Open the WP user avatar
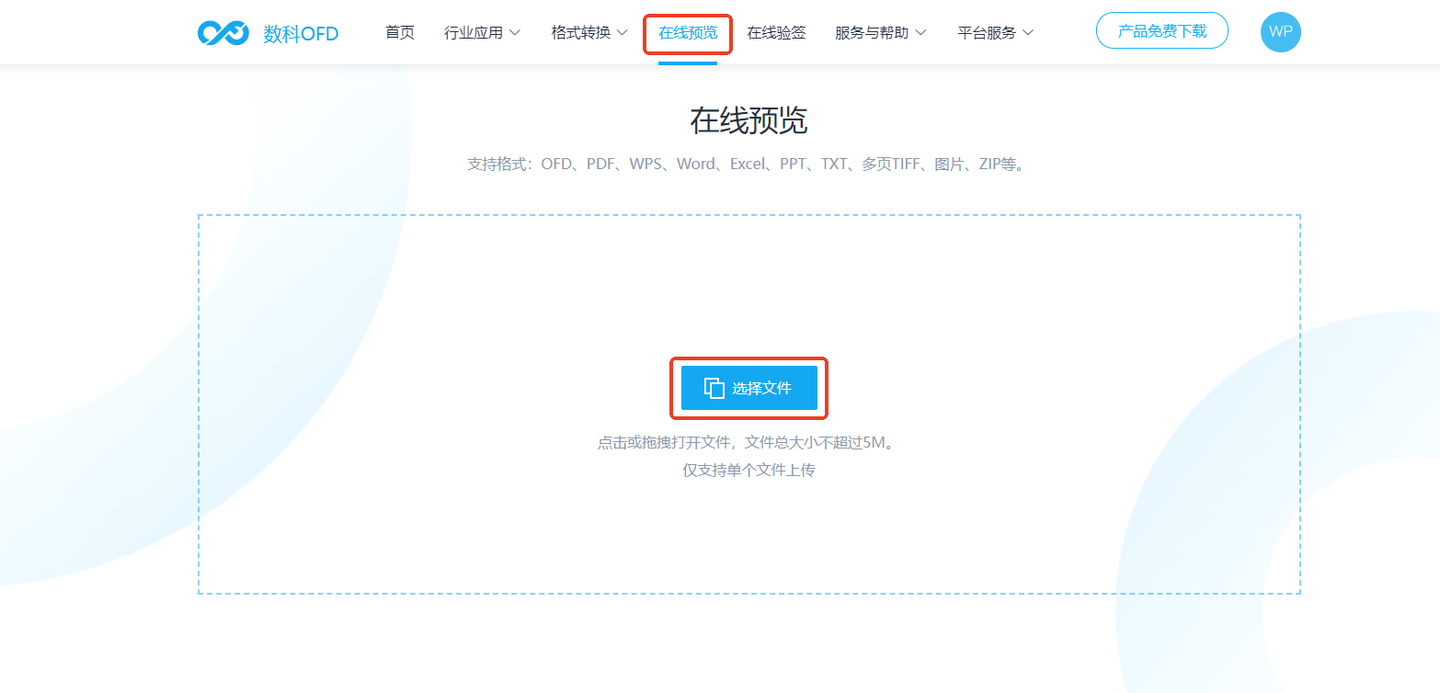Screen dimensions: 1440x693 (x=1281, y=31)
